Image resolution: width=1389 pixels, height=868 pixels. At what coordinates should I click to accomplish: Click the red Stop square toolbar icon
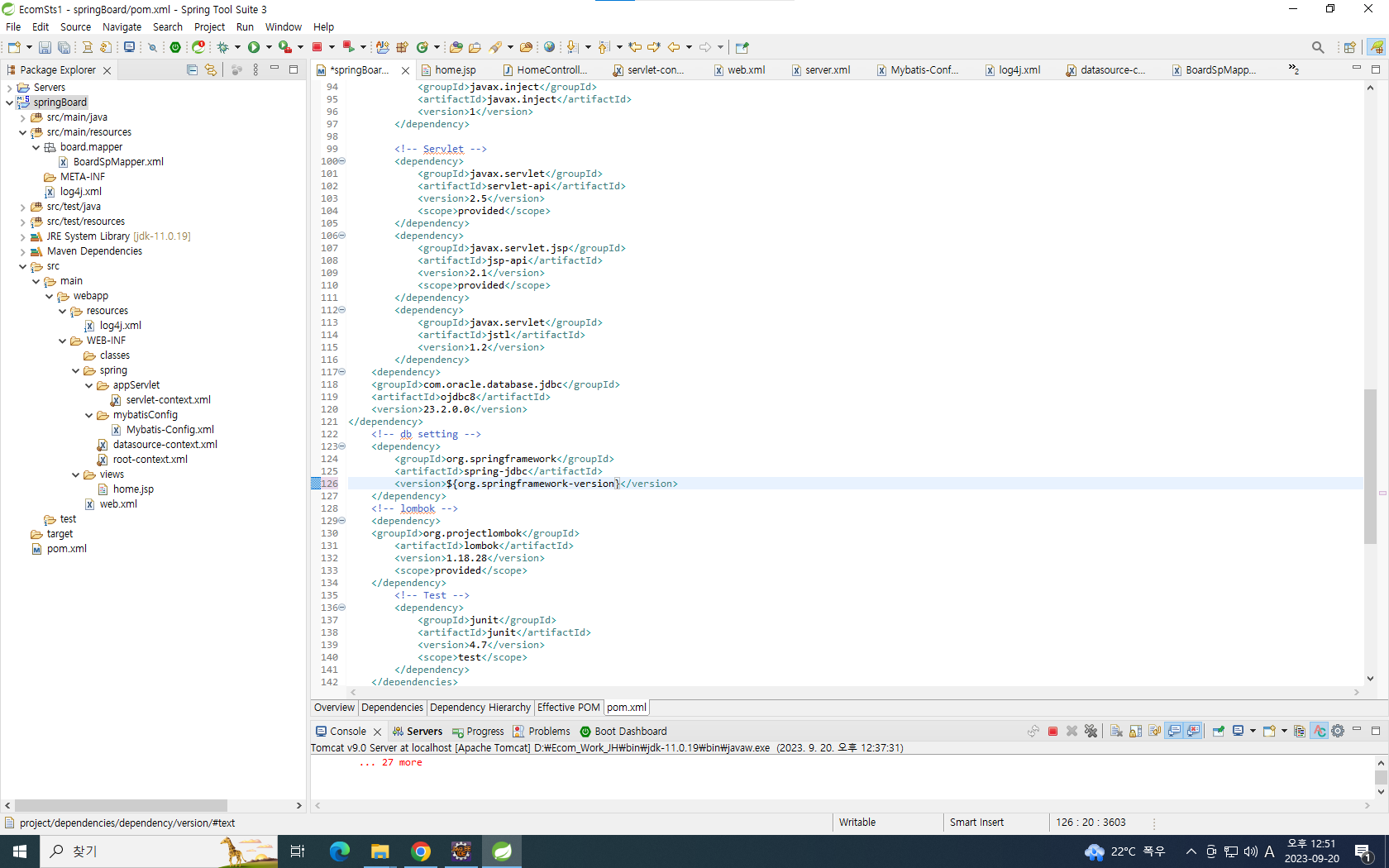coord(317,47)
